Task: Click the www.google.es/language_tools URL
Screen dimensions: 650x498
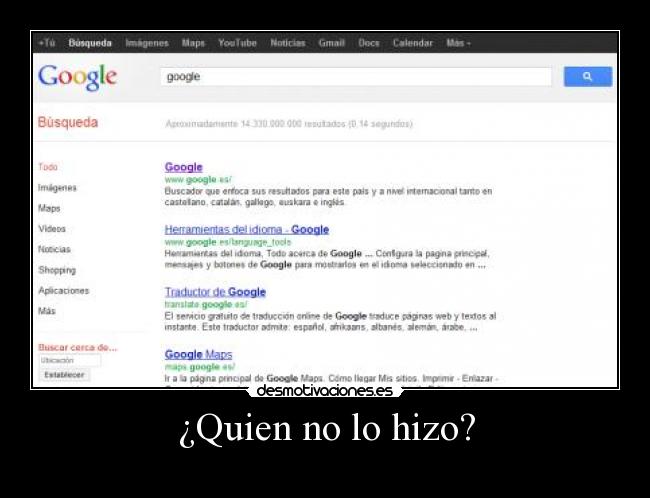Action: pyautogui.click(x=228, y=242)
